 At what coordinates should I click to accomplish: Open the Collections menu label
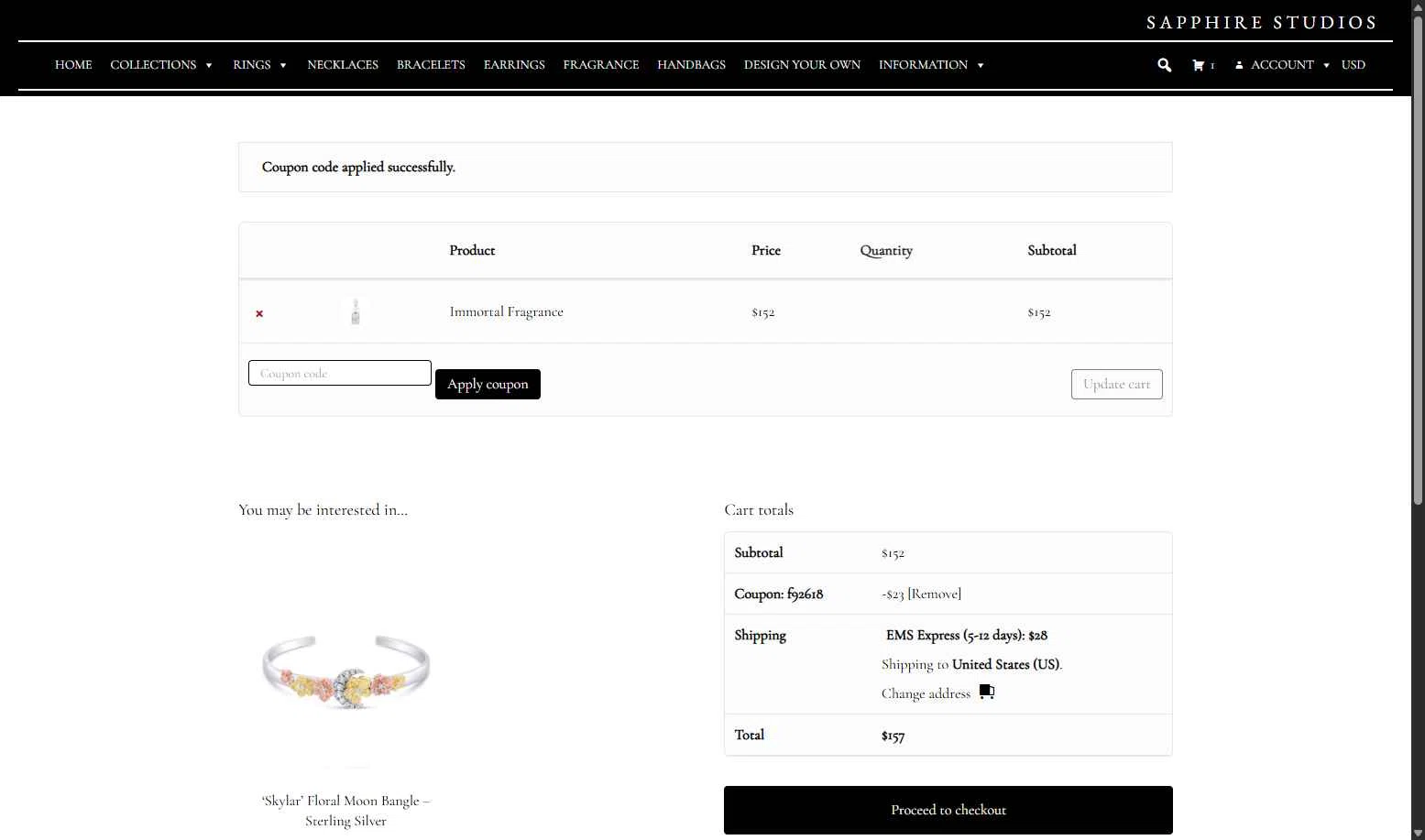[x=153, y=65]
